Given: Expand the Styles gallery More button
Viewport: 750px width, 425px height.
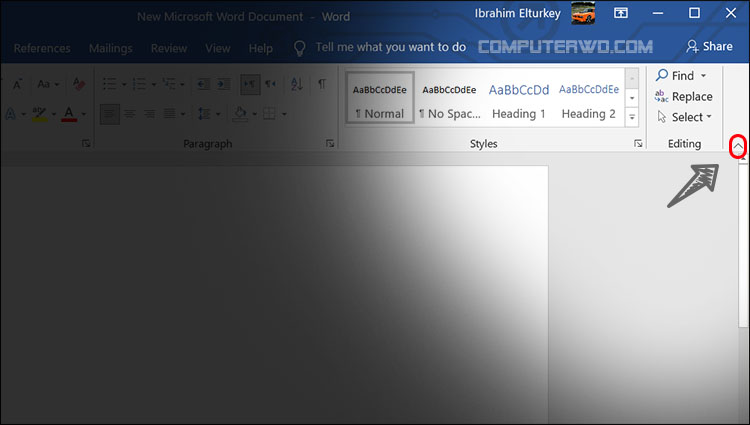Looking at the screenshot, I should coord(632,117).
